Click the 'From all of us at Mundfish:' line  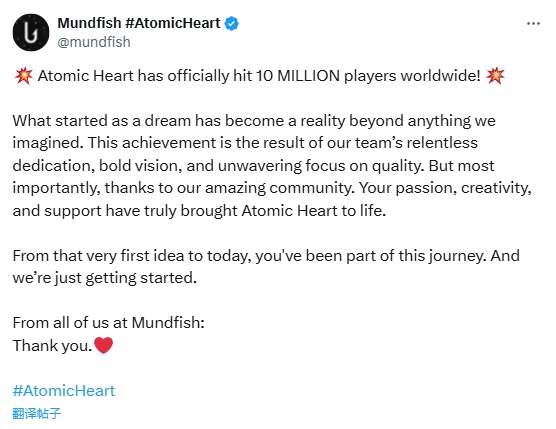[x=109, y=323]
